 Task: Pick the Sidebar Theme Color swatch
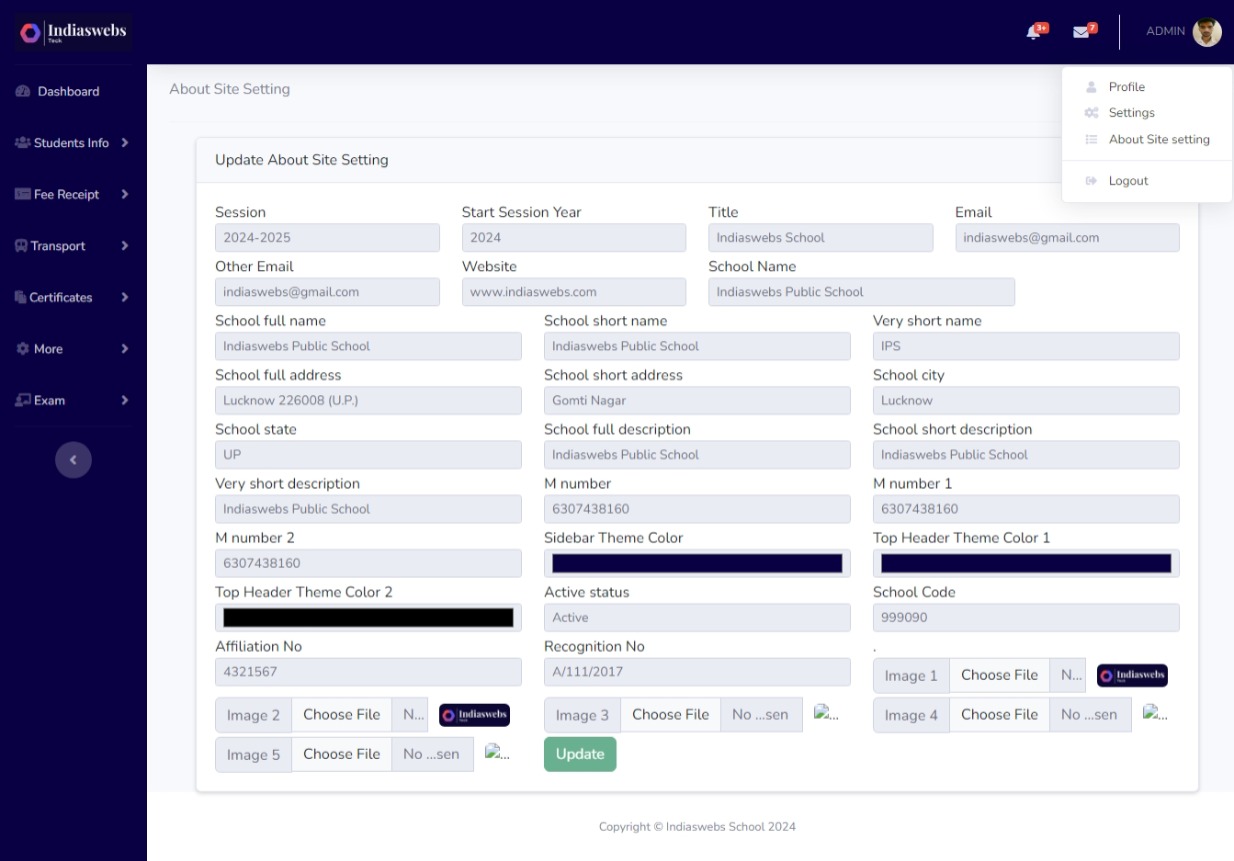697,563
